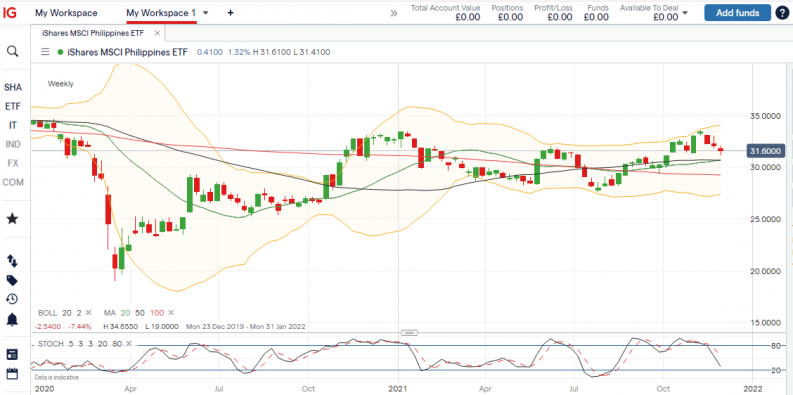This screenshot has width=793, height=395.
Task: Open STOCH indicator settings
Action: (51, 344)
